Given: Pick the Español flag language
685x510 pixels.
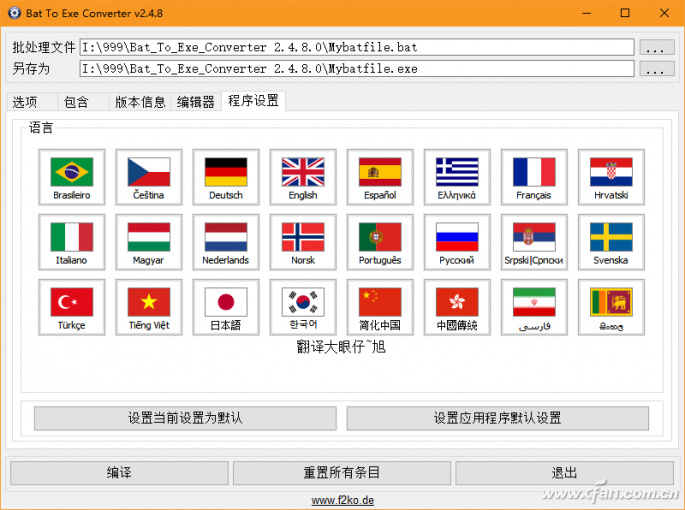Looking at the screenshot, I should point(380,177).
